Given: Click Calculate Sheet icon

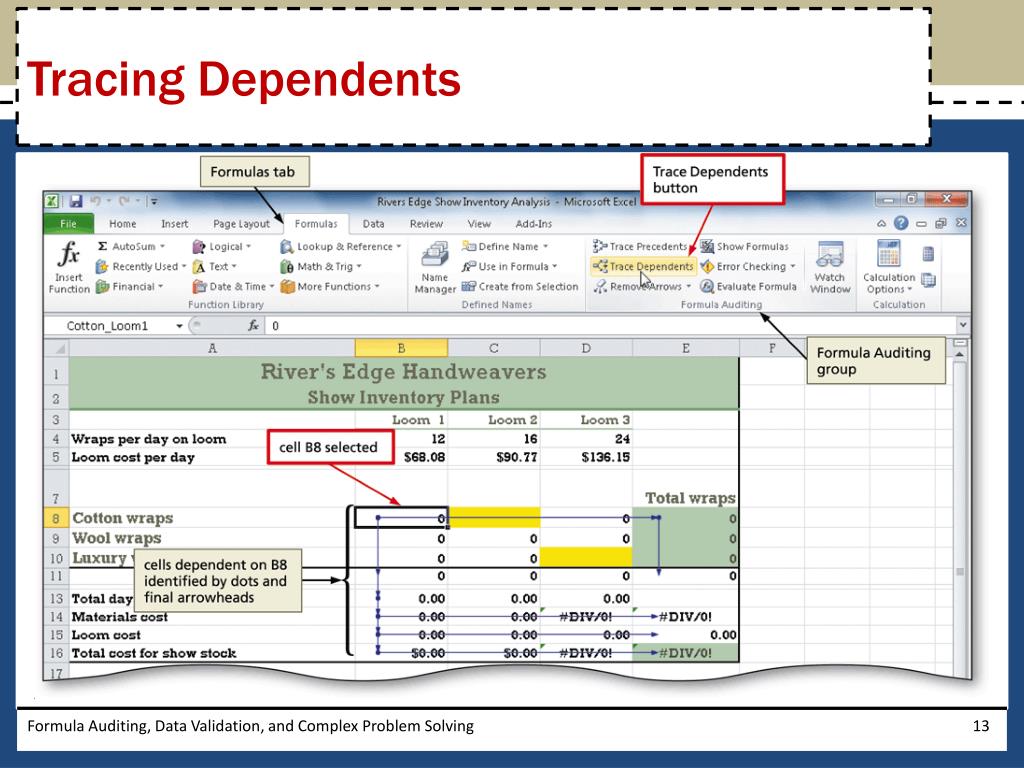Looking at the screenshot, I should tap(928, 280).
